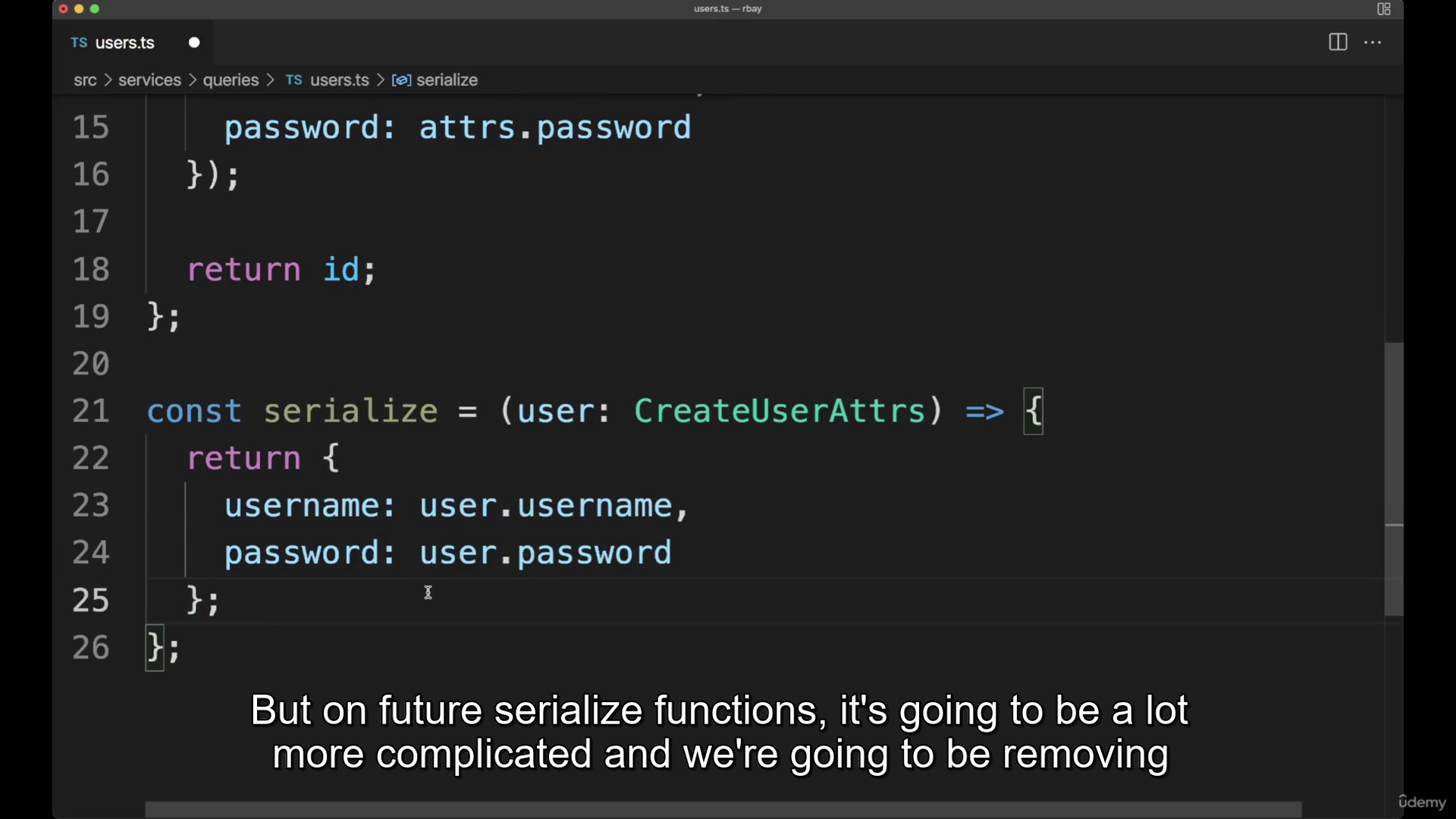The image size is (1456, 819).
Task: Click the customize layout icon in title bar
Action: [1383, 9]
